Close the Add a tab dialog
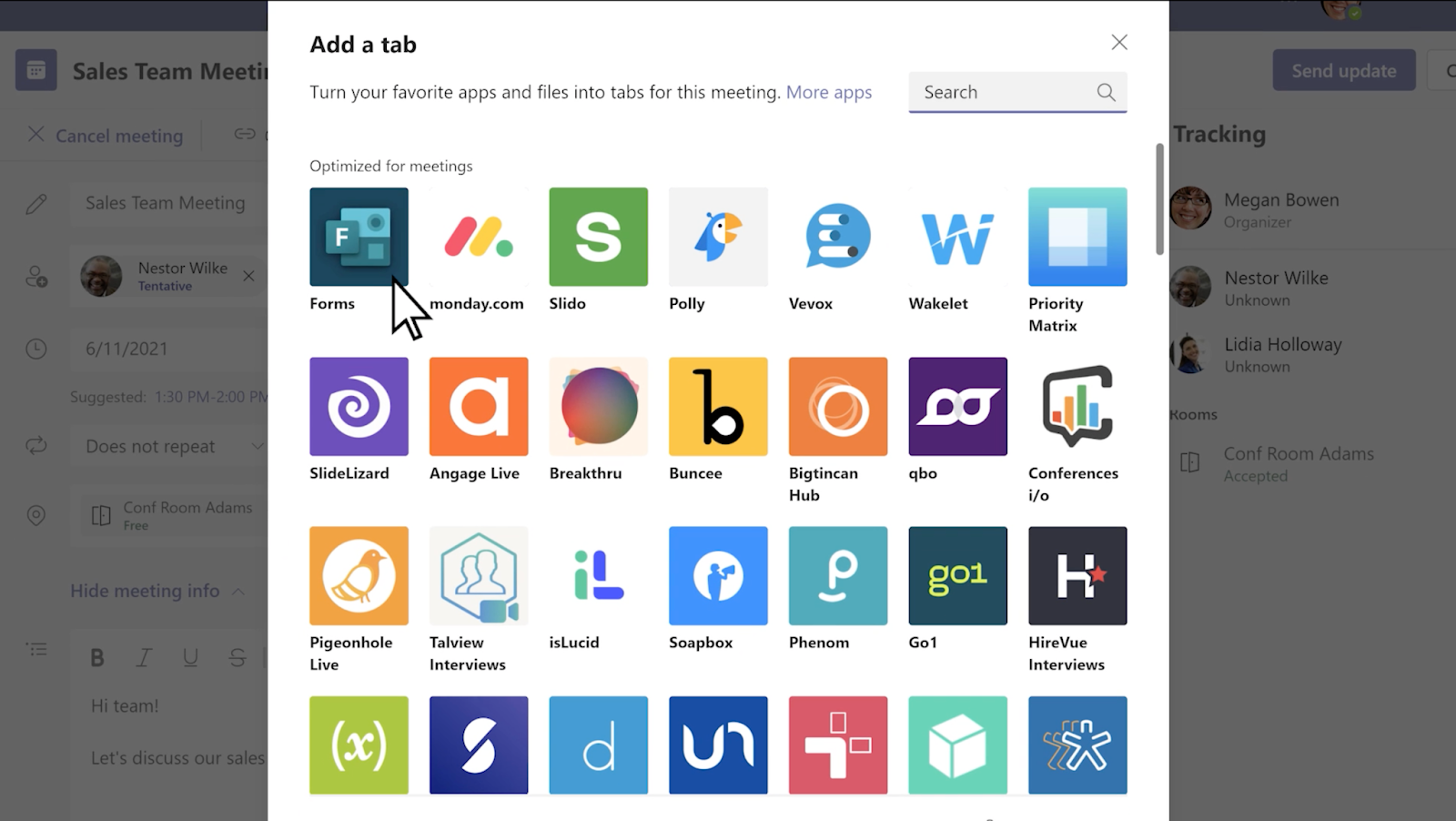The height and width of the screenshot is (821, 1456). click(x=1119, y=42)
